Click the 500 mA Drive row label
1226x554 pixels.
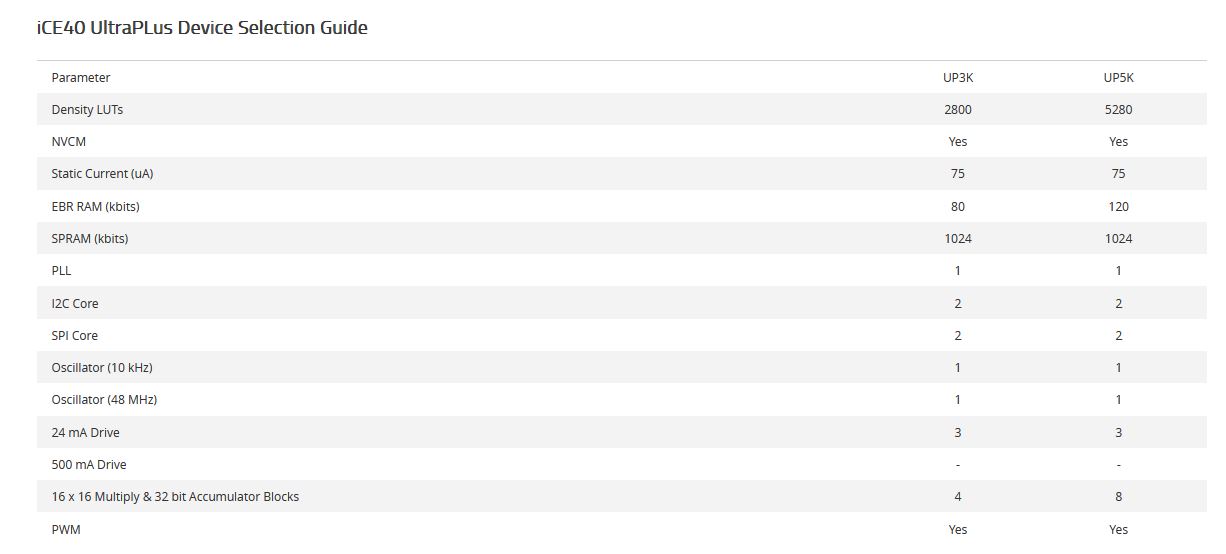tap(89, 464)
